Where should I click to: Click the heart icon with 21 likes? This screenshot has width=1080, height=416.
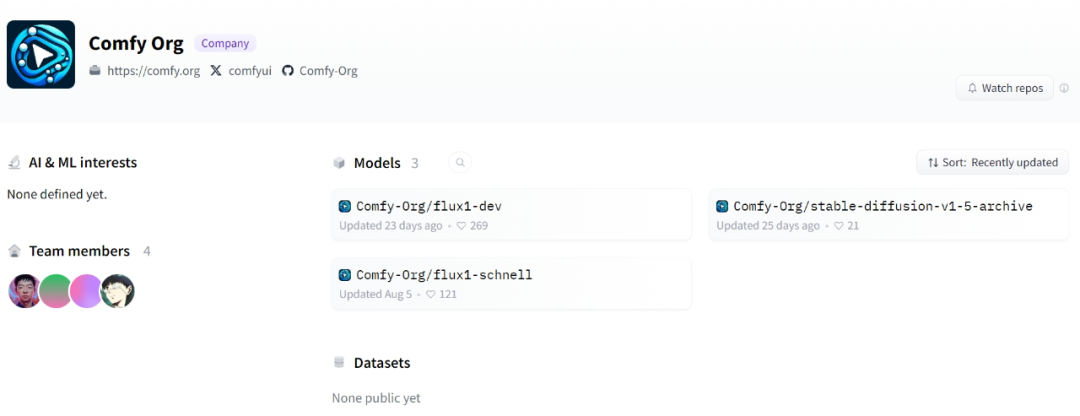click(839, 225)
